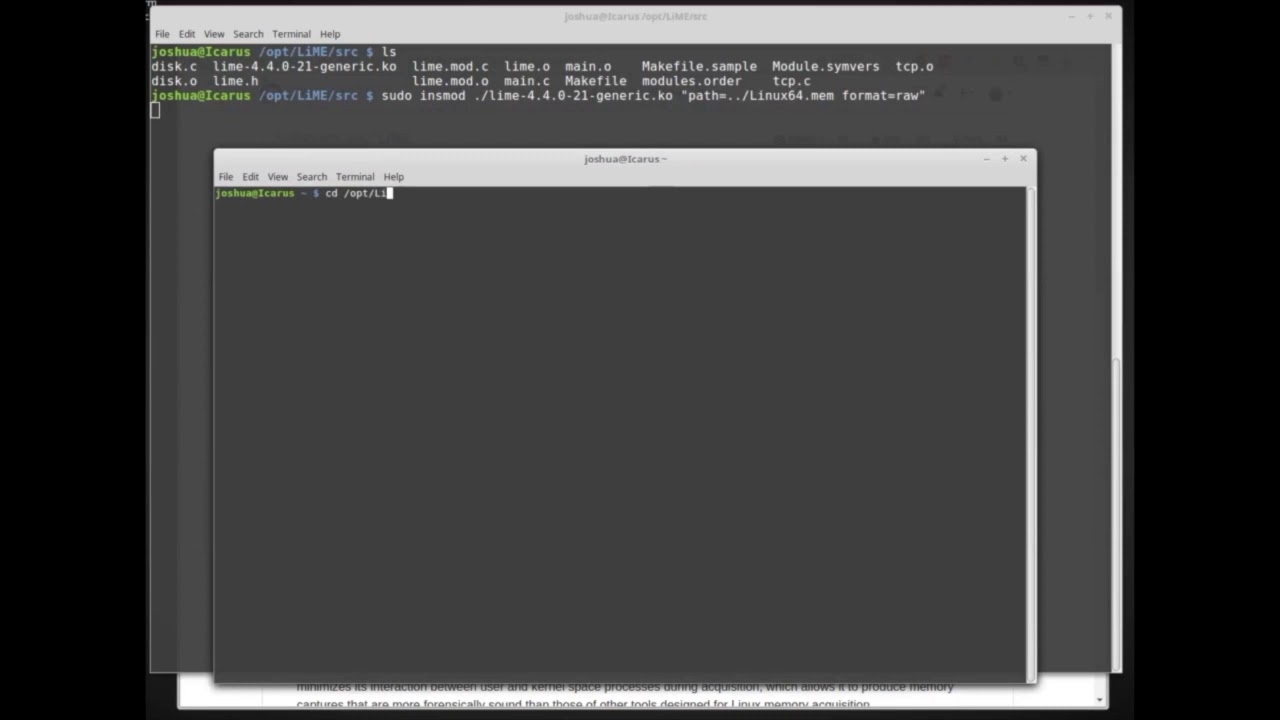Open View menu in back LiME terminal

tap(214, 34)
